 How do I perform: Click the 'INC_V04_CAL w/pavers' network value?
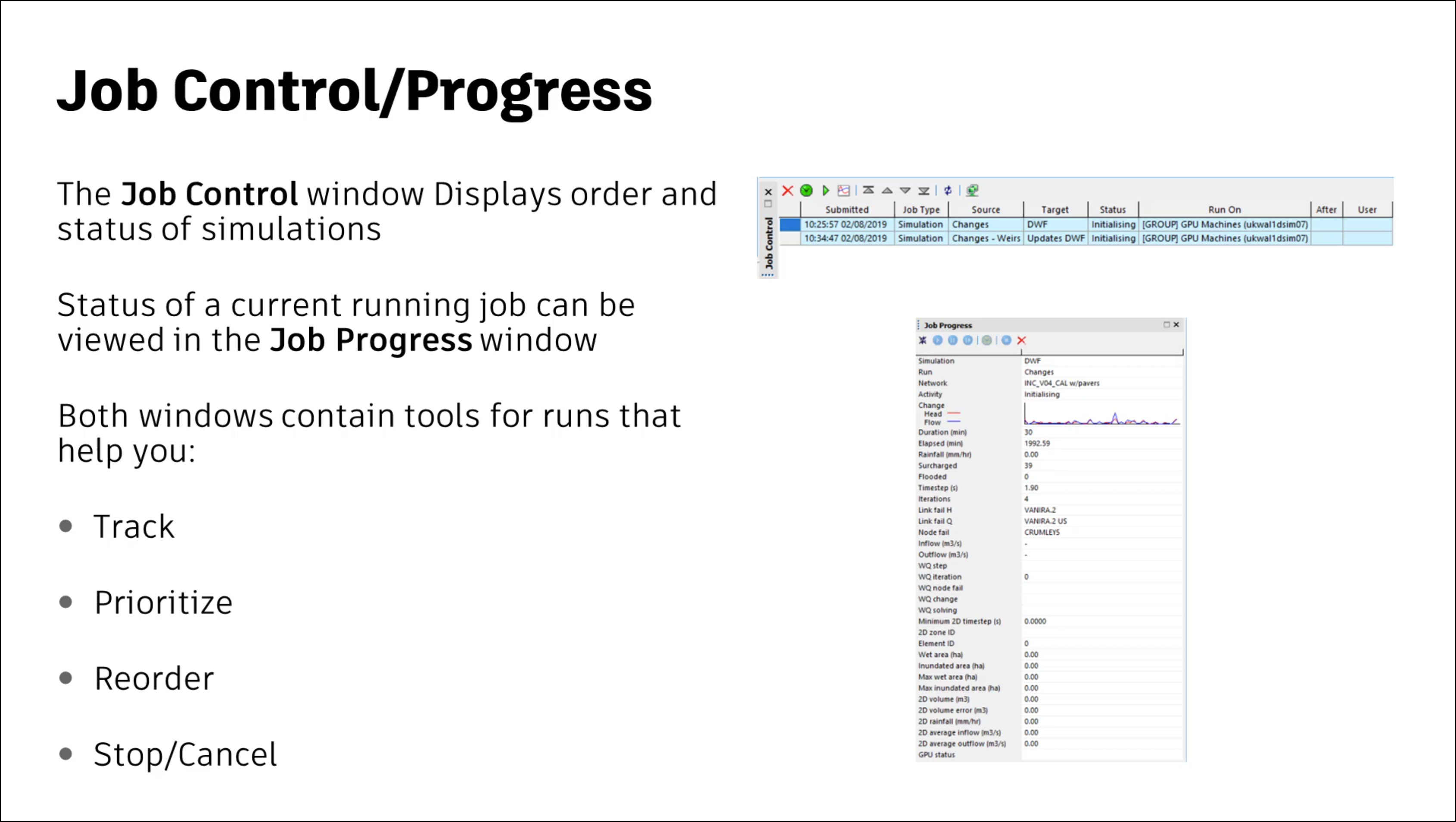click(1061, 383)
